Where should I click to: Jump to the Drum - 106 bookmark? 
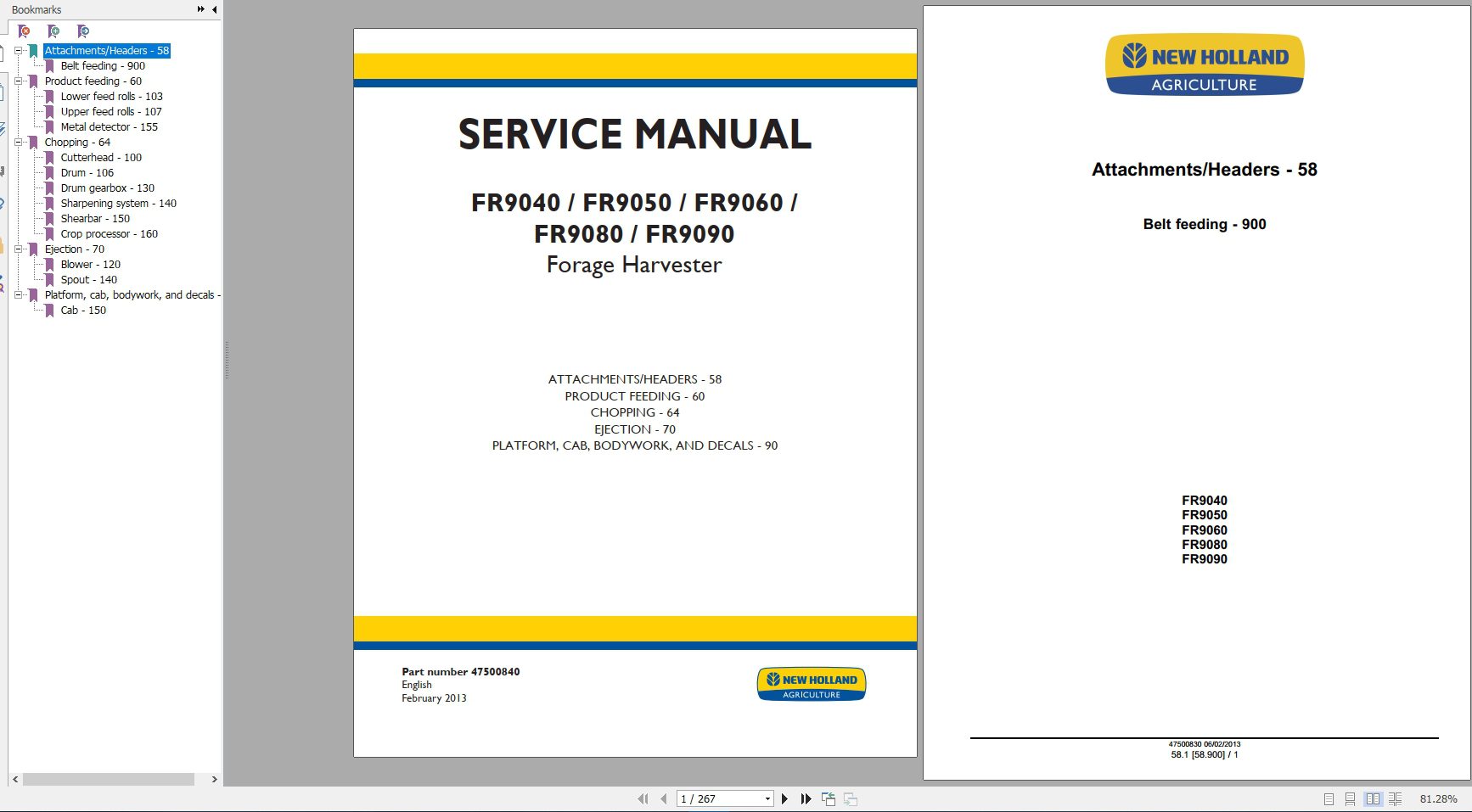[x=87, y=173]
